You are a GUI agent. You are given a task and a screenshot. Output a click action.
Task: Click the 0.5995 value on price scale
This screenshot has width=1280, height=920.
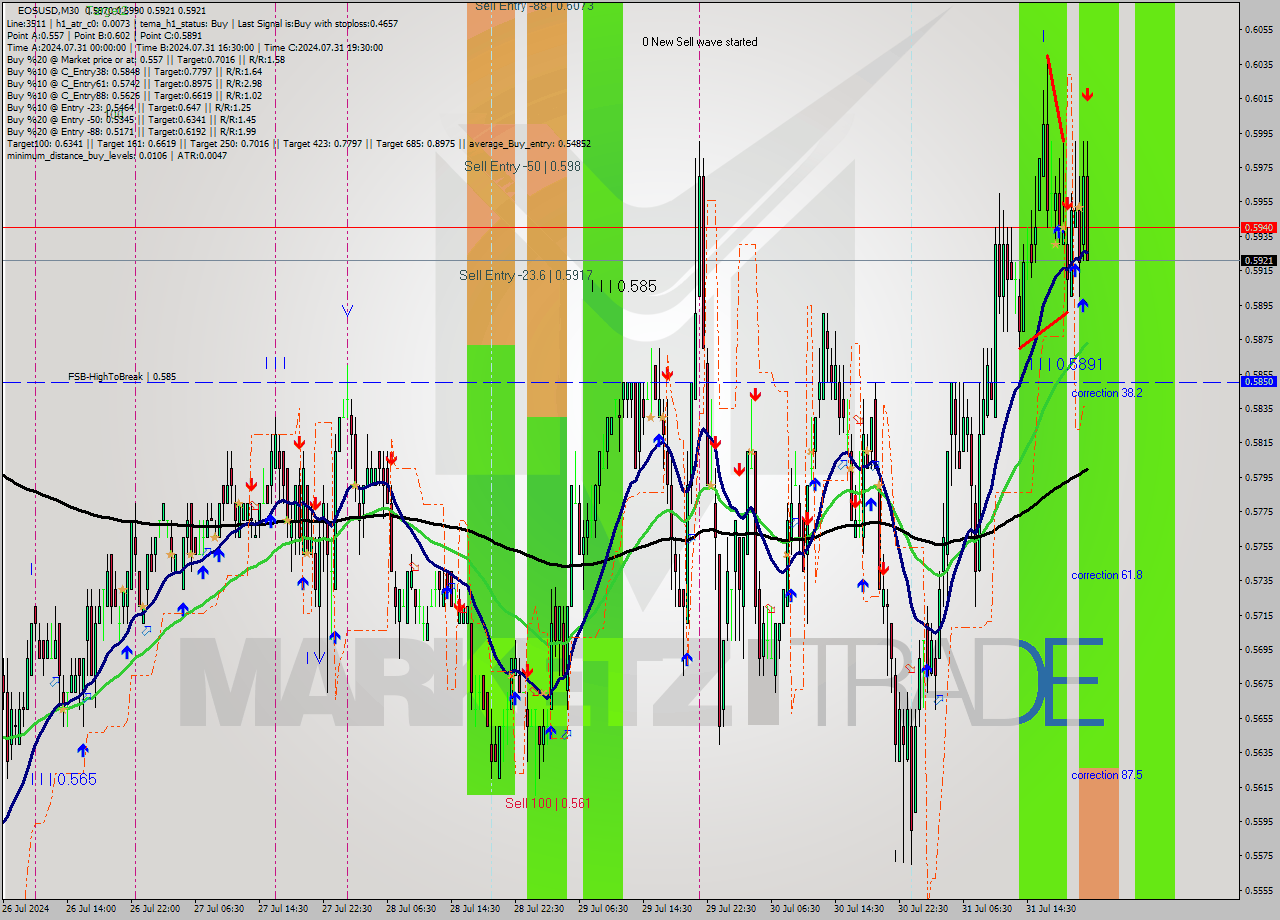1258,133
